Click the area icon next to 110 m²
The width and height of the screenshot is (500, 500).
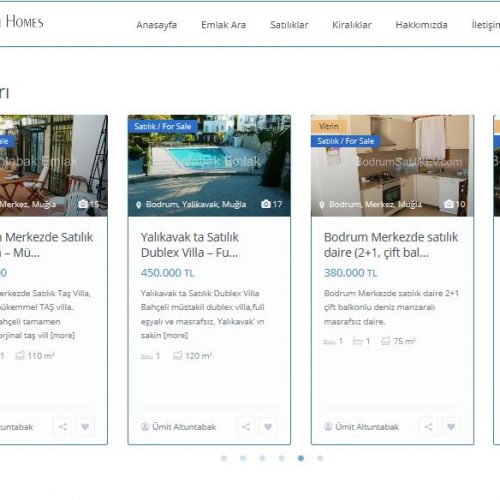20,356
